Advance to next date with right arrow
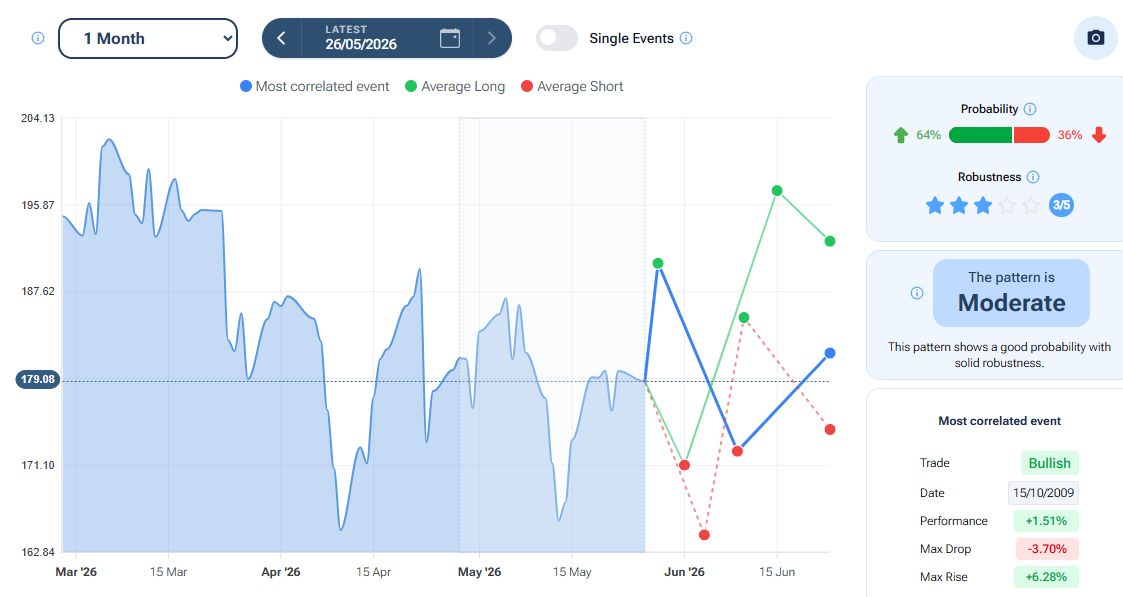Screen dimensions: 1123x597 [x=491, y=38]
